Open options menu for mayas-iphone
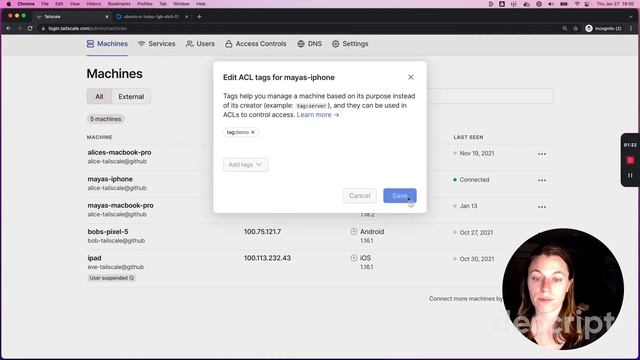This screenshot has height=360, width=640. tap(542, 180)
